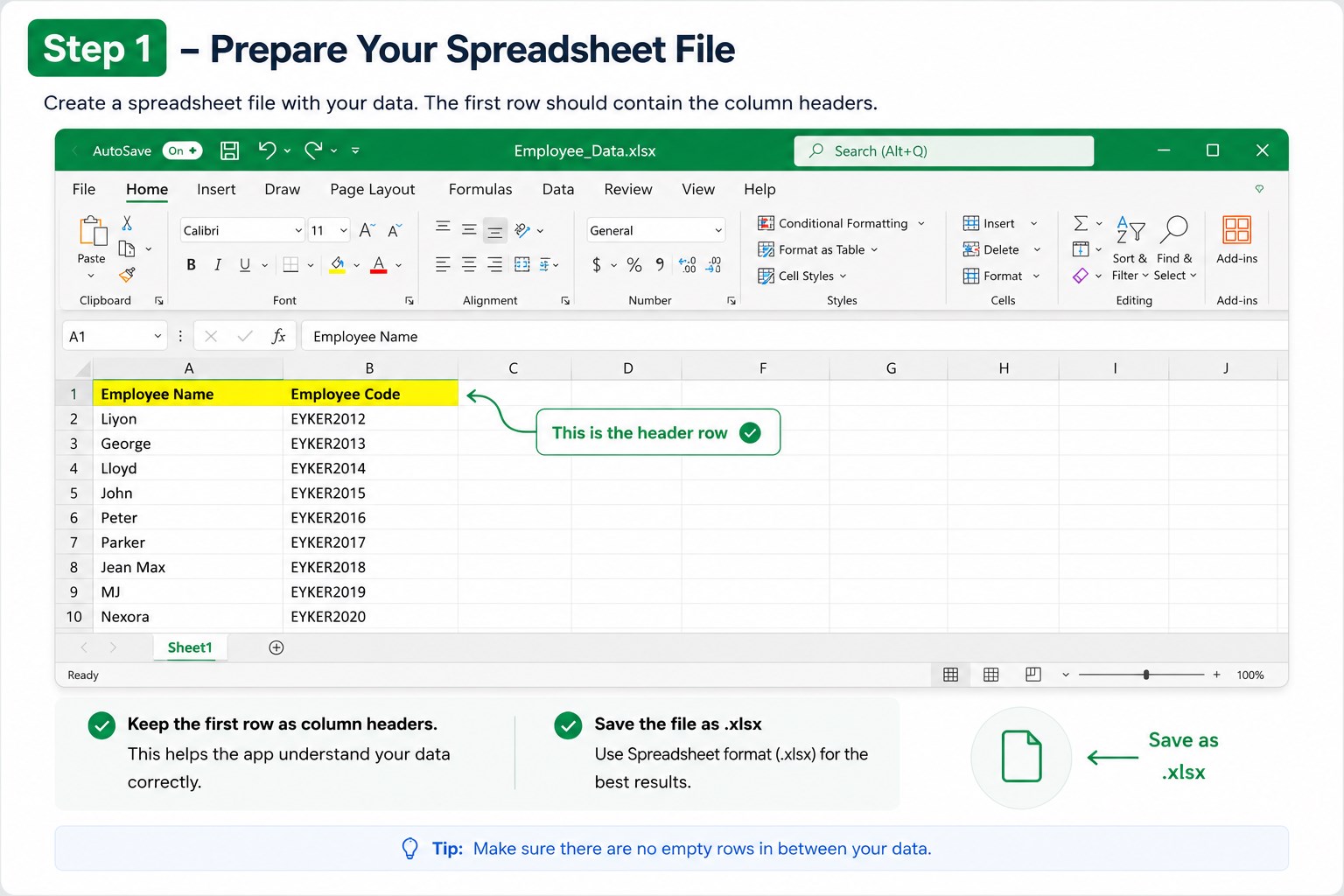Click the AutoSum sigma icon

click(x=1081, y=223)
